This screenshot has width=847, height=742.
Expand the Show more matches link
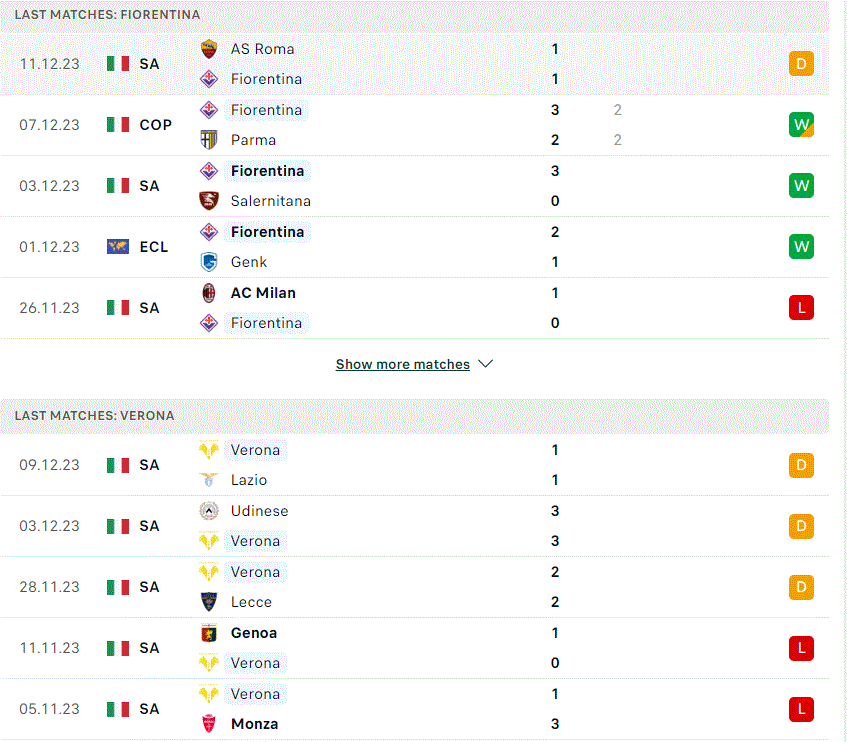[402, 364]
